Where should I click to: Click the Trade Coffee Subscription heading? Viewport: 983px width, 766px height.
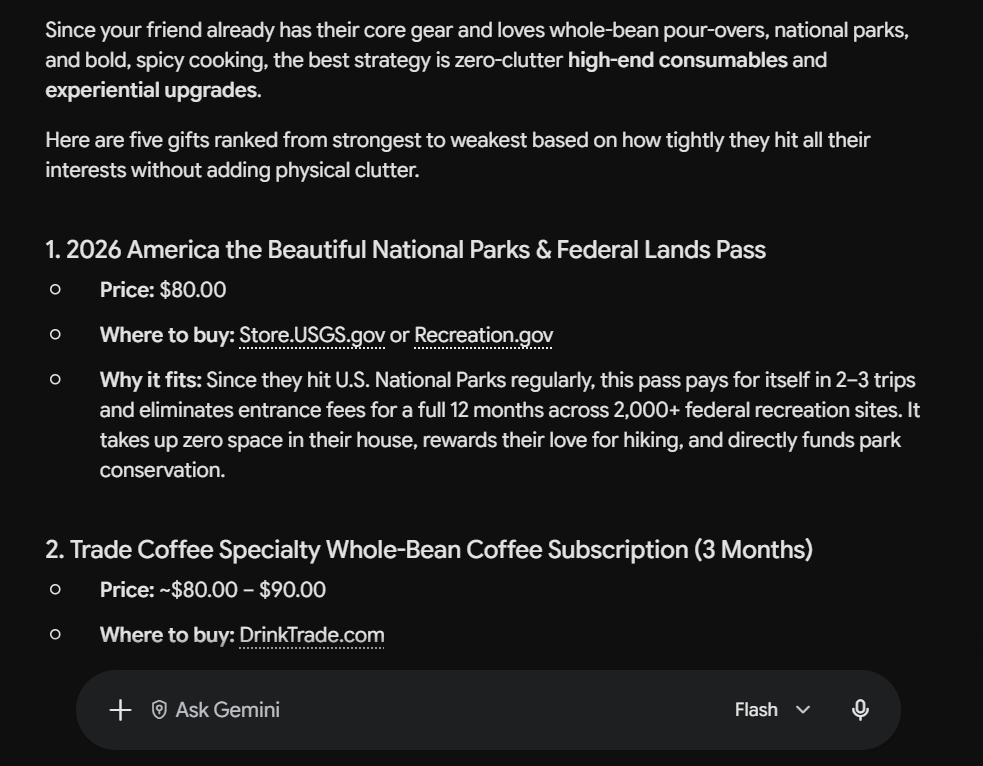[x=429, y=550]
